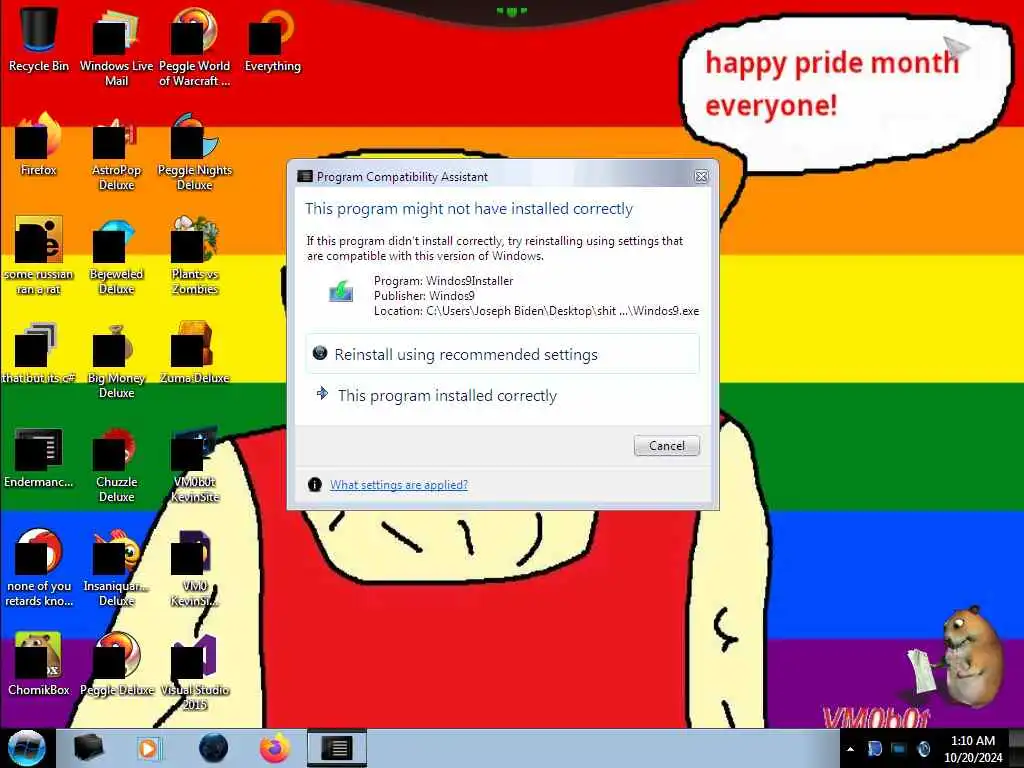Select the VM0 KevinSi... file icon

[195, 568]
